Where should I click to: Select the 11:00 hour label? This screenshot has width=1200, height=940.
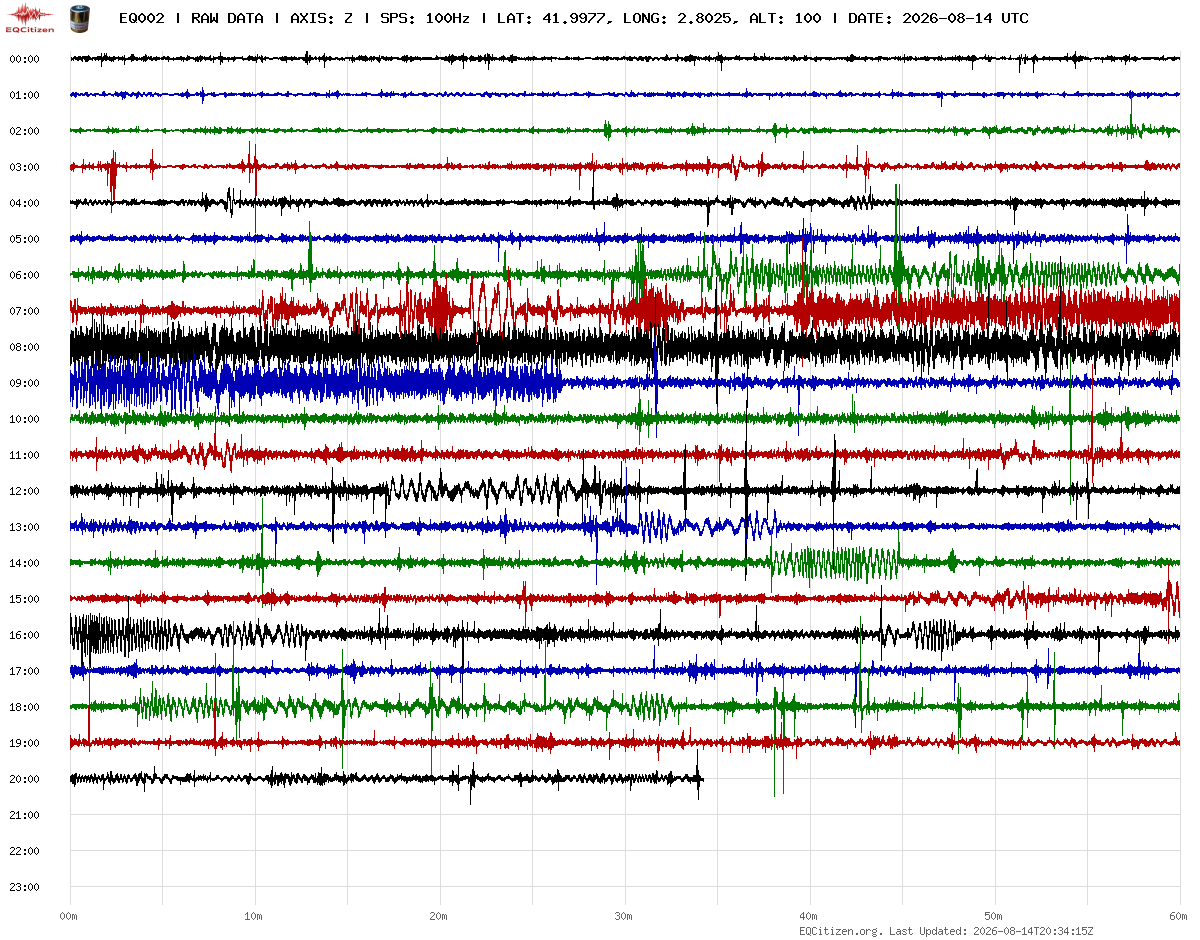point(24,455)
